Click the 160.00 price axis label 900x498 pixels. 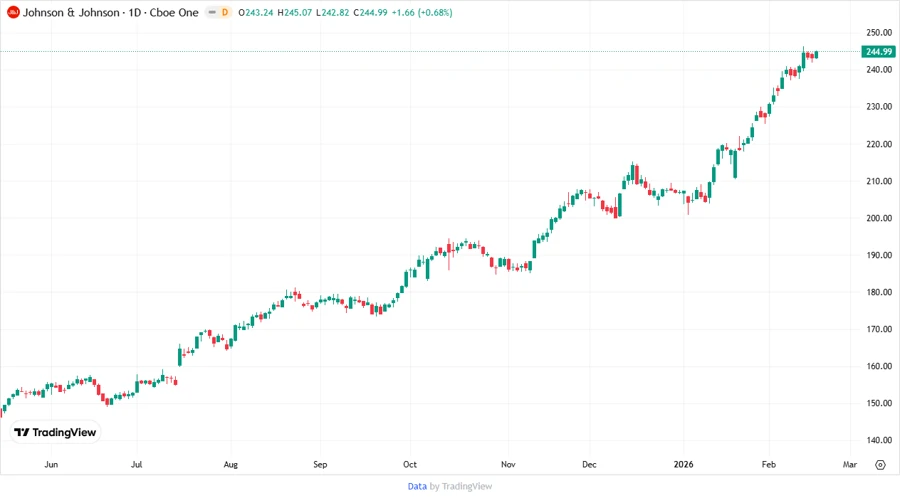tap(879, 366)
